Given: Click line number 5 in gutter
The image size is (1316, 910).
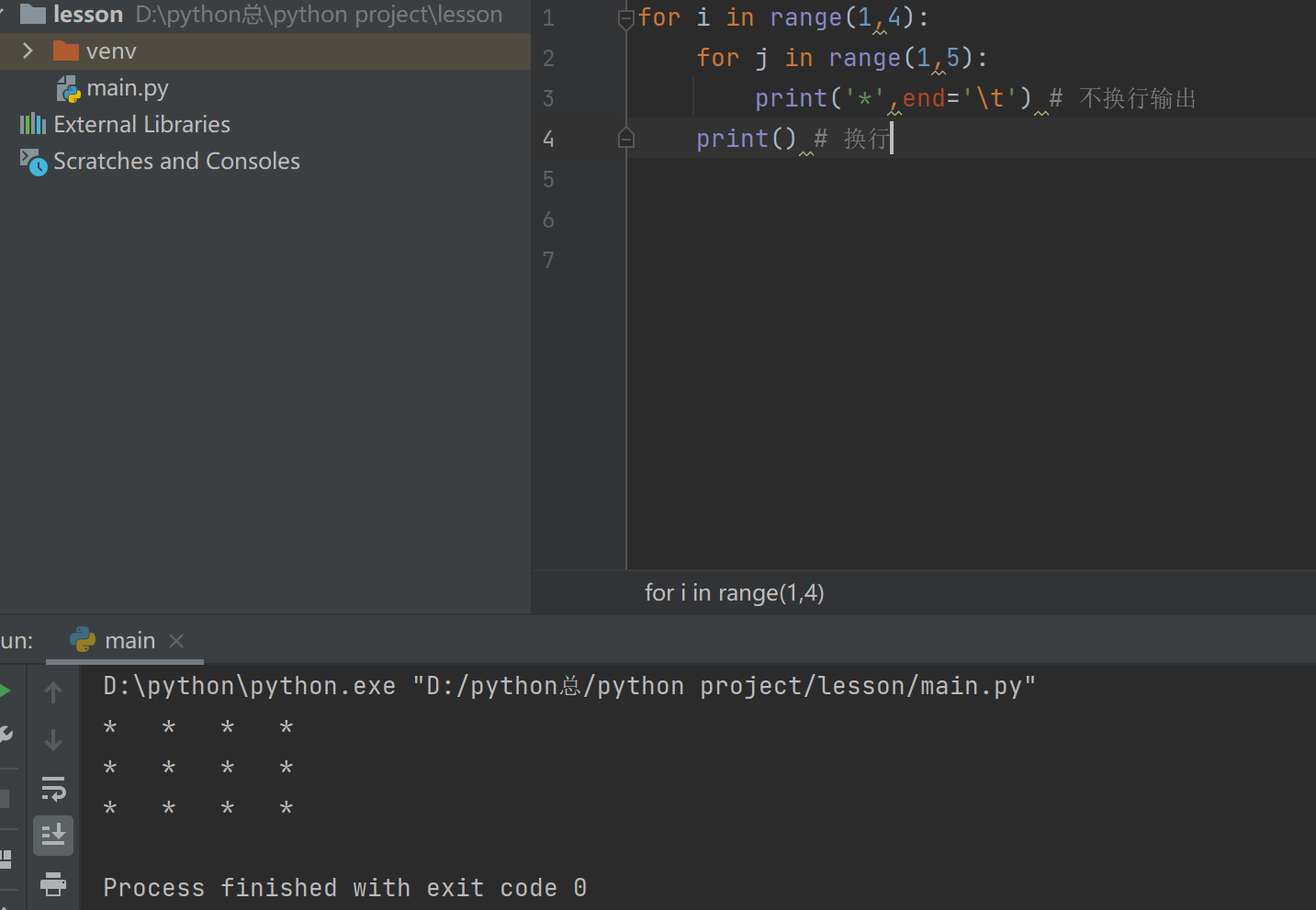Looking at the screenshot, I should [x=548, y=179].
